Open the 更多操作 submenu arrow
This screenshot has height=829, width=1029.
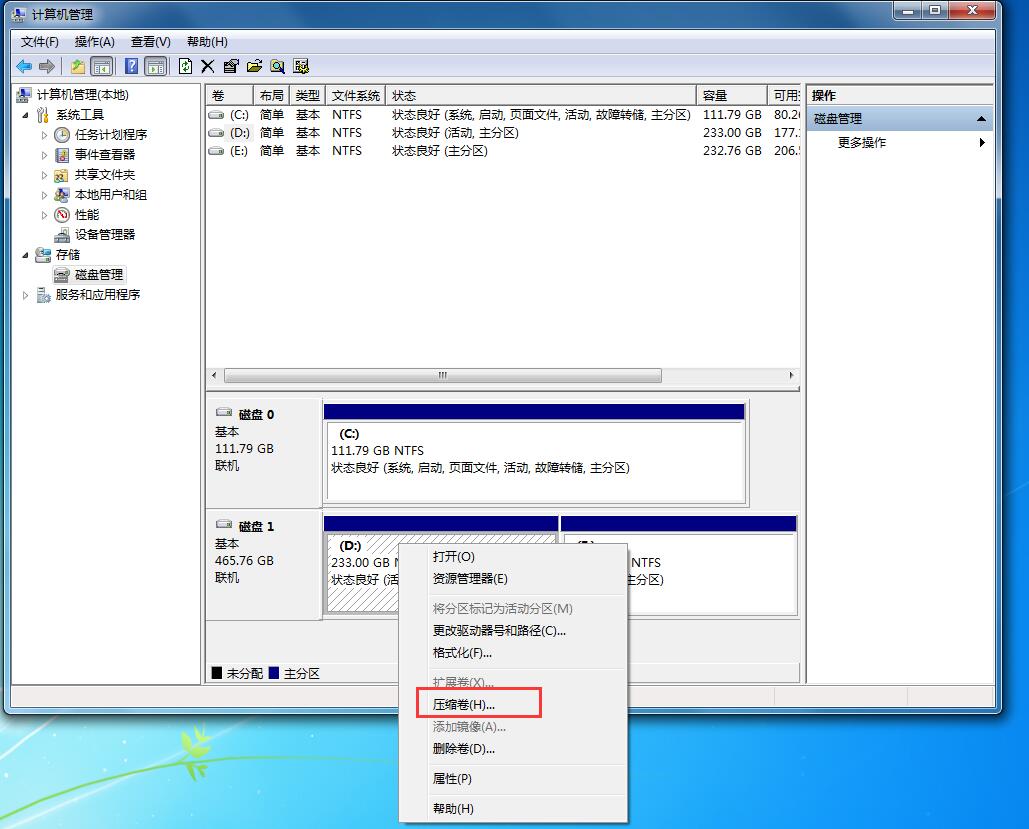click(981, 142)
